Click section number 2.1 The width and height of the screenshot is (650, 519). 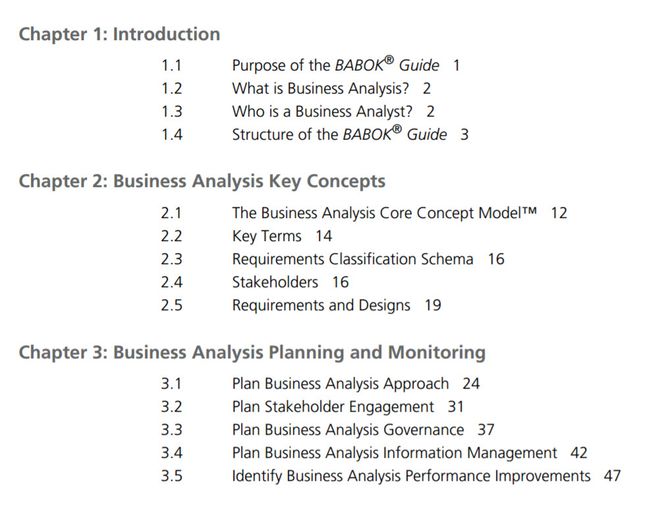coord(172,213)
